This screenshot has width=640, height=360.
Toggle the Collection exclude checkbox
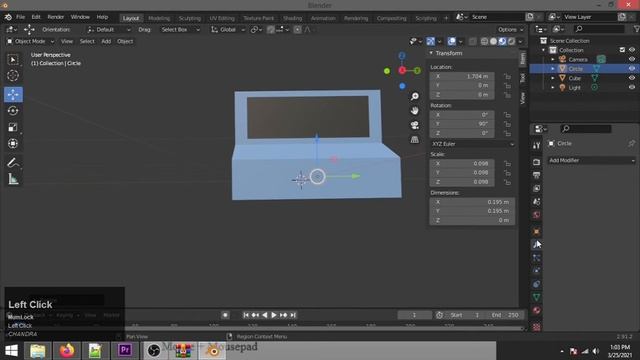click(622, 50)
